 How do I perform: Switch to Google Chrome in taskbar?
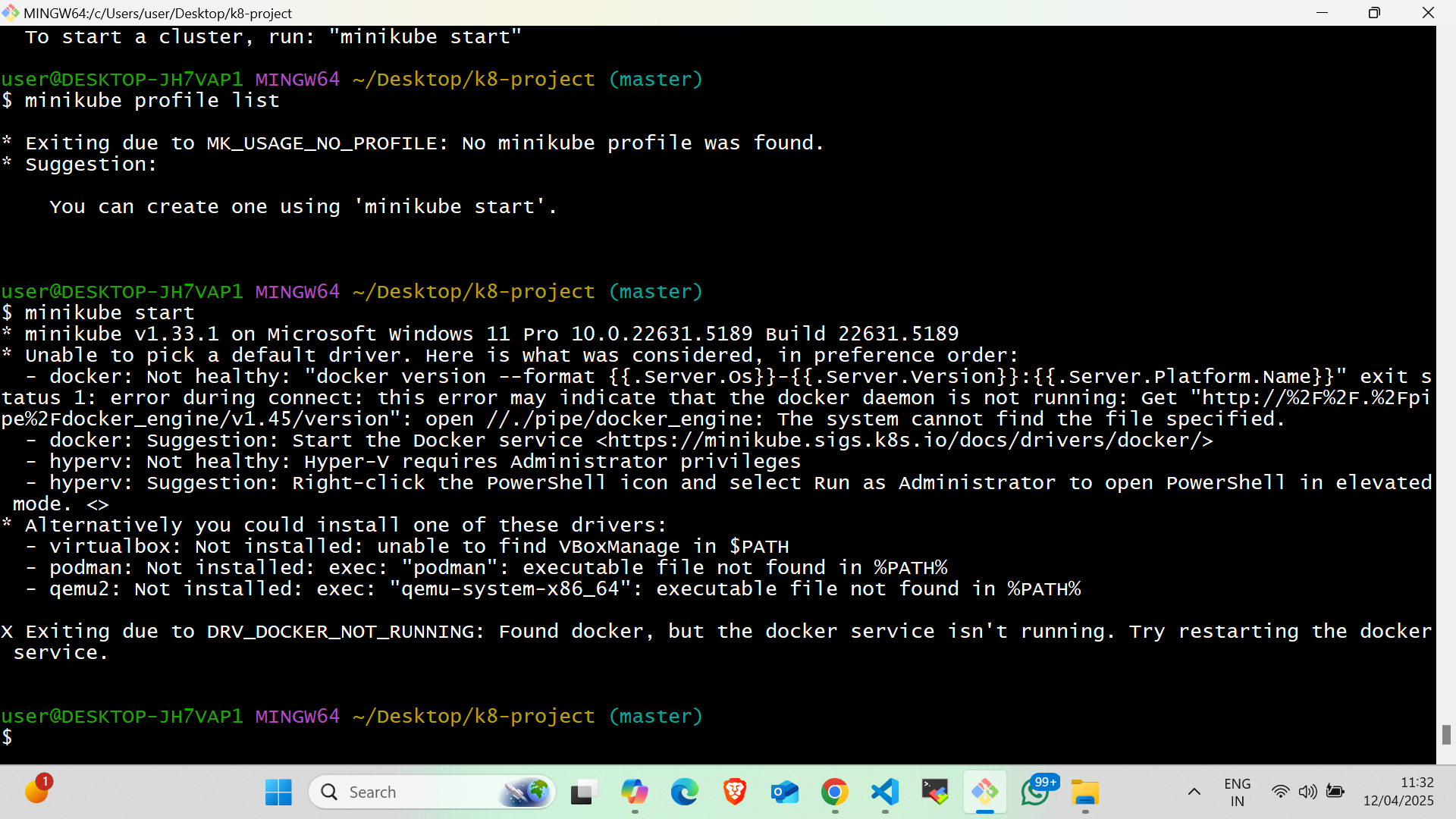[x=834, y=792]
